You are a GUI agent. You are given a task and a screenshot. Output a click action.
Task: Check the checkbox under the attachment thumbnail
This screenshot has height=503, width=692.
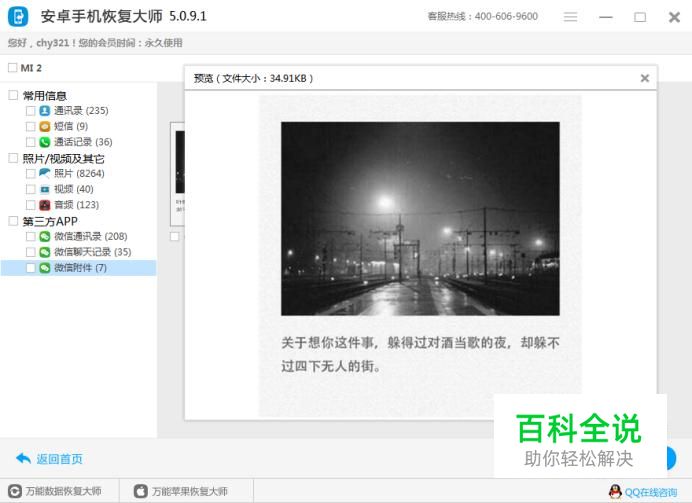pyautogui.click(x=175, y=236)
